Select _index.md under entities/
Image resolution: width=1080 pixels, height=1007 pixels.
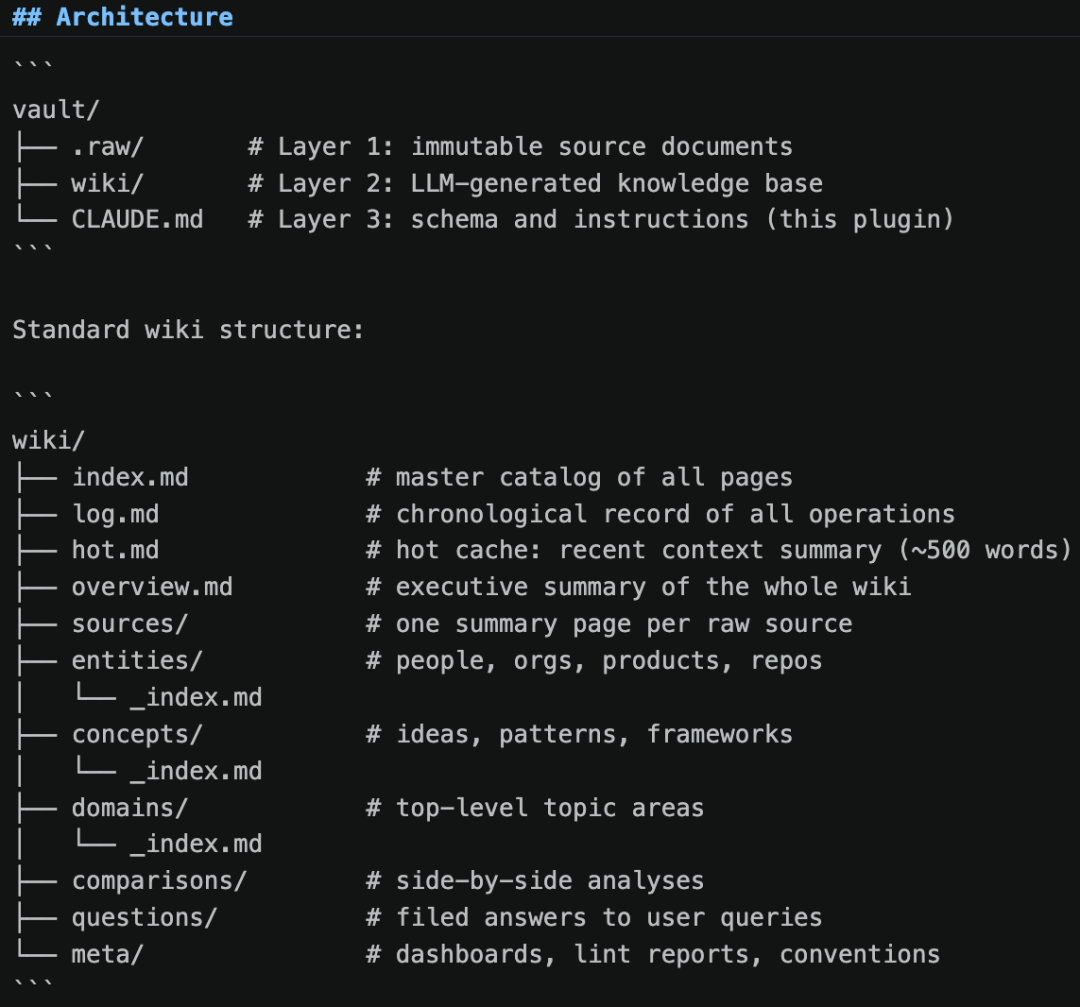pos(196,698)
